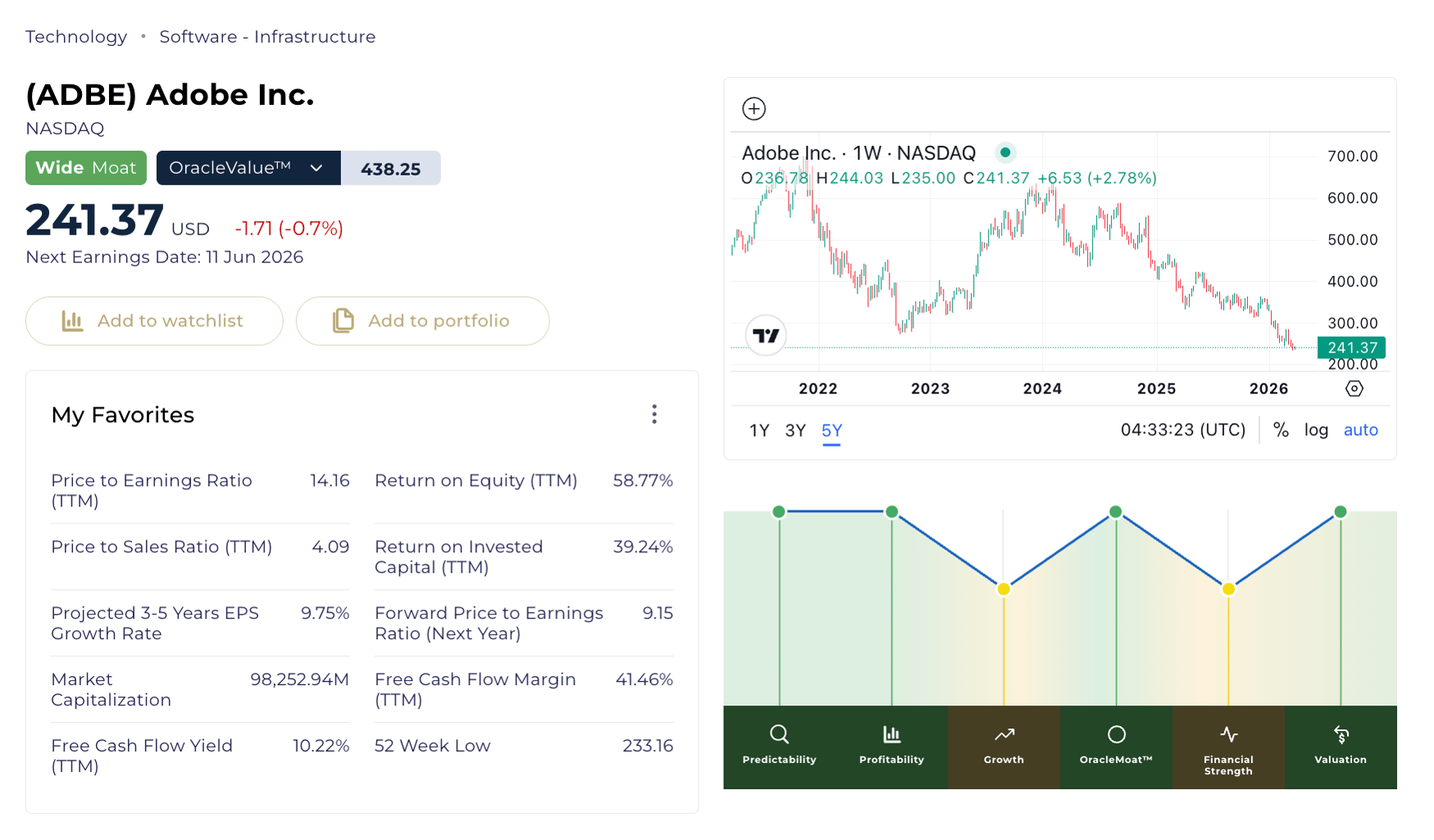The height and width of the screenshot is (840, 1434).
Task: Toggle auto scale on the chart
Action: 1360,430
